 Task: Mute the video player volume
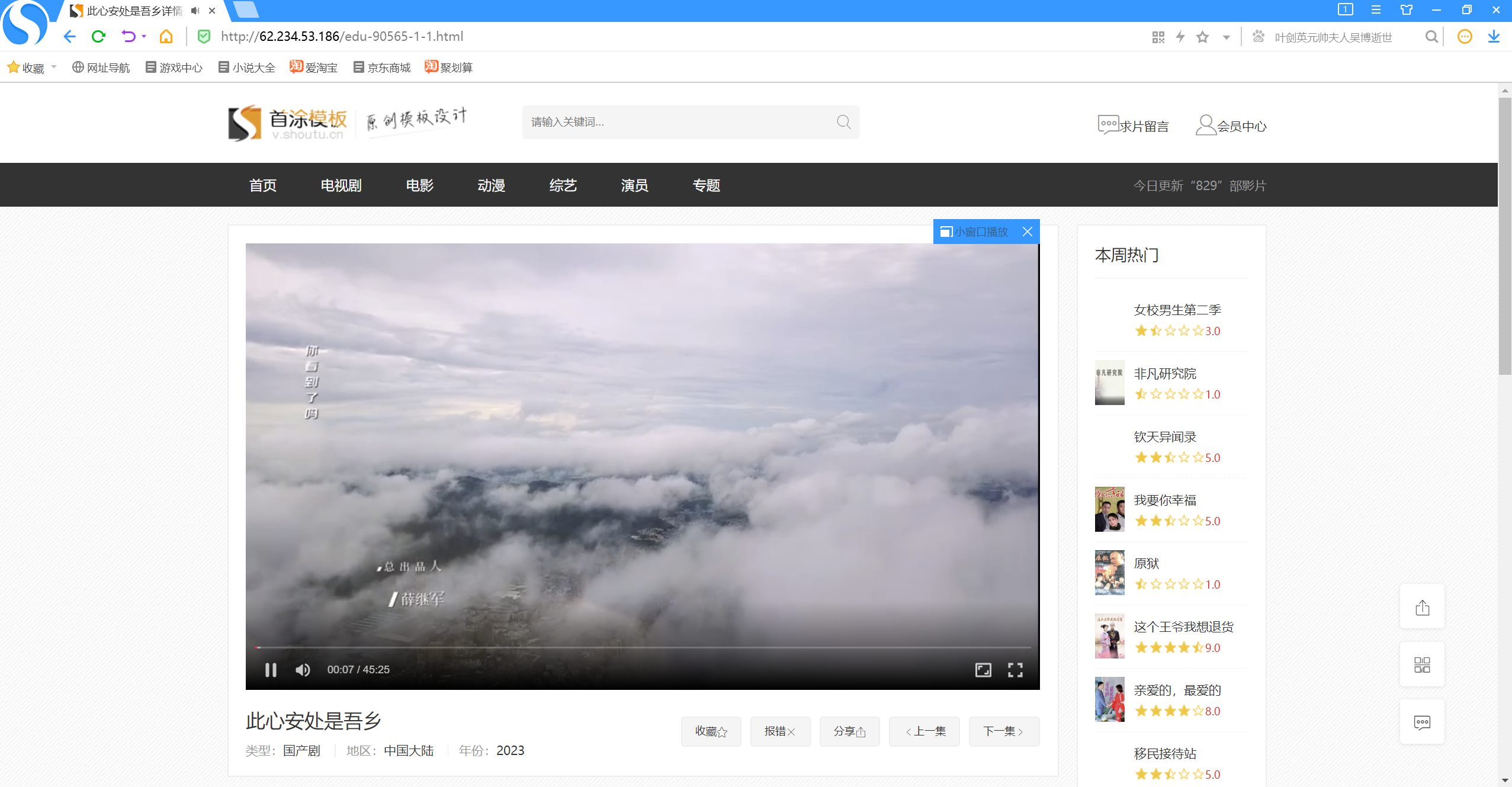coord(303,670)
